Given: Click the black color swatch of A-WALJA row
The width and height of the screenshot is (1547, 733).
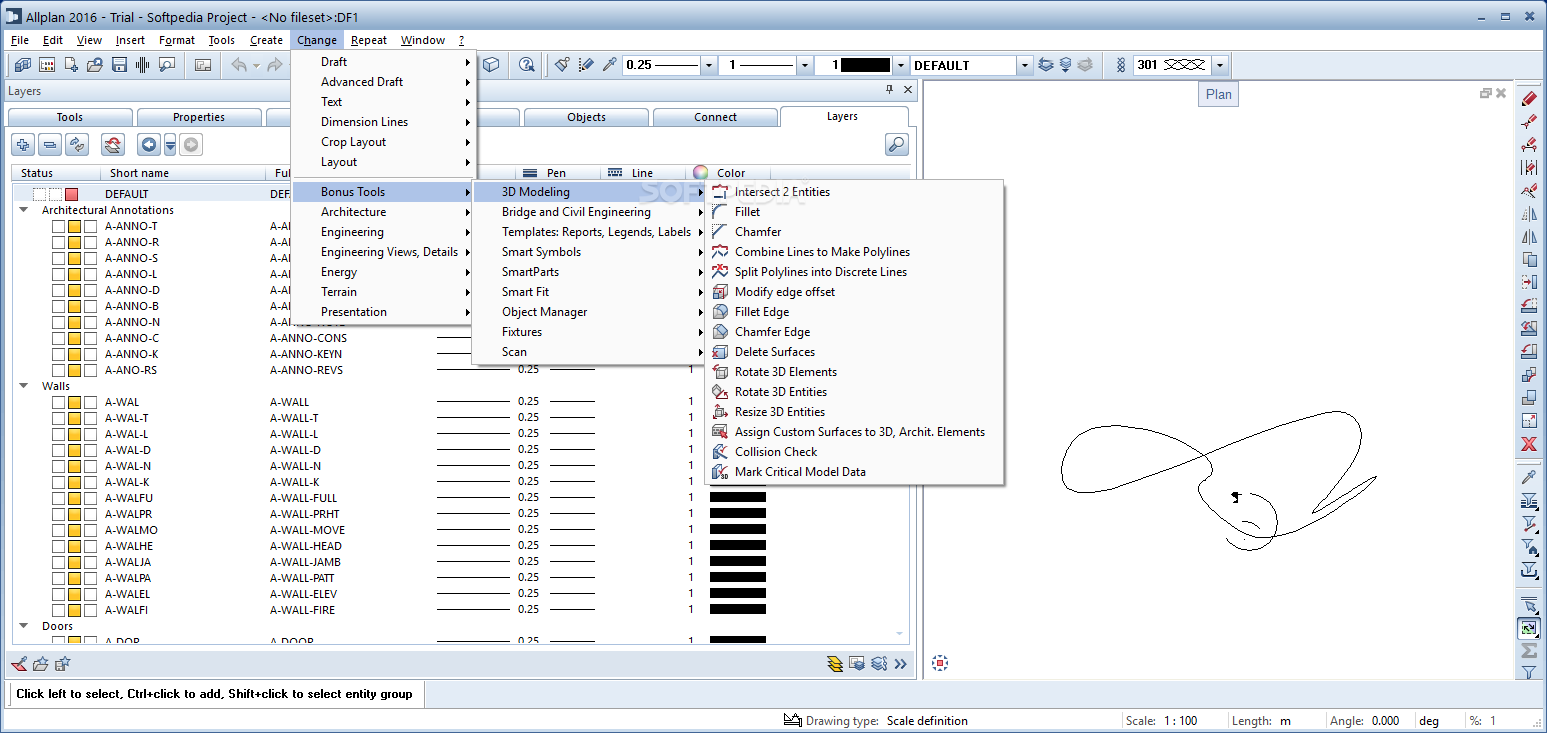Looking at the screenshot, I should point(738,562).
